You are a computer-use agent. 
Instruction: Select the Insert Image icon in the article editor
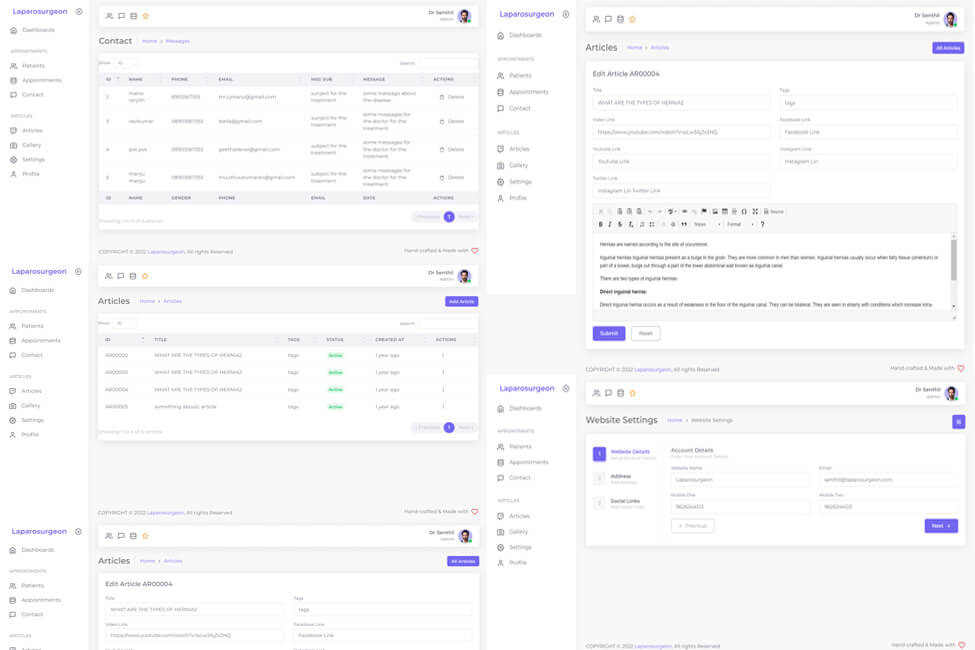(x=714, y=211)
